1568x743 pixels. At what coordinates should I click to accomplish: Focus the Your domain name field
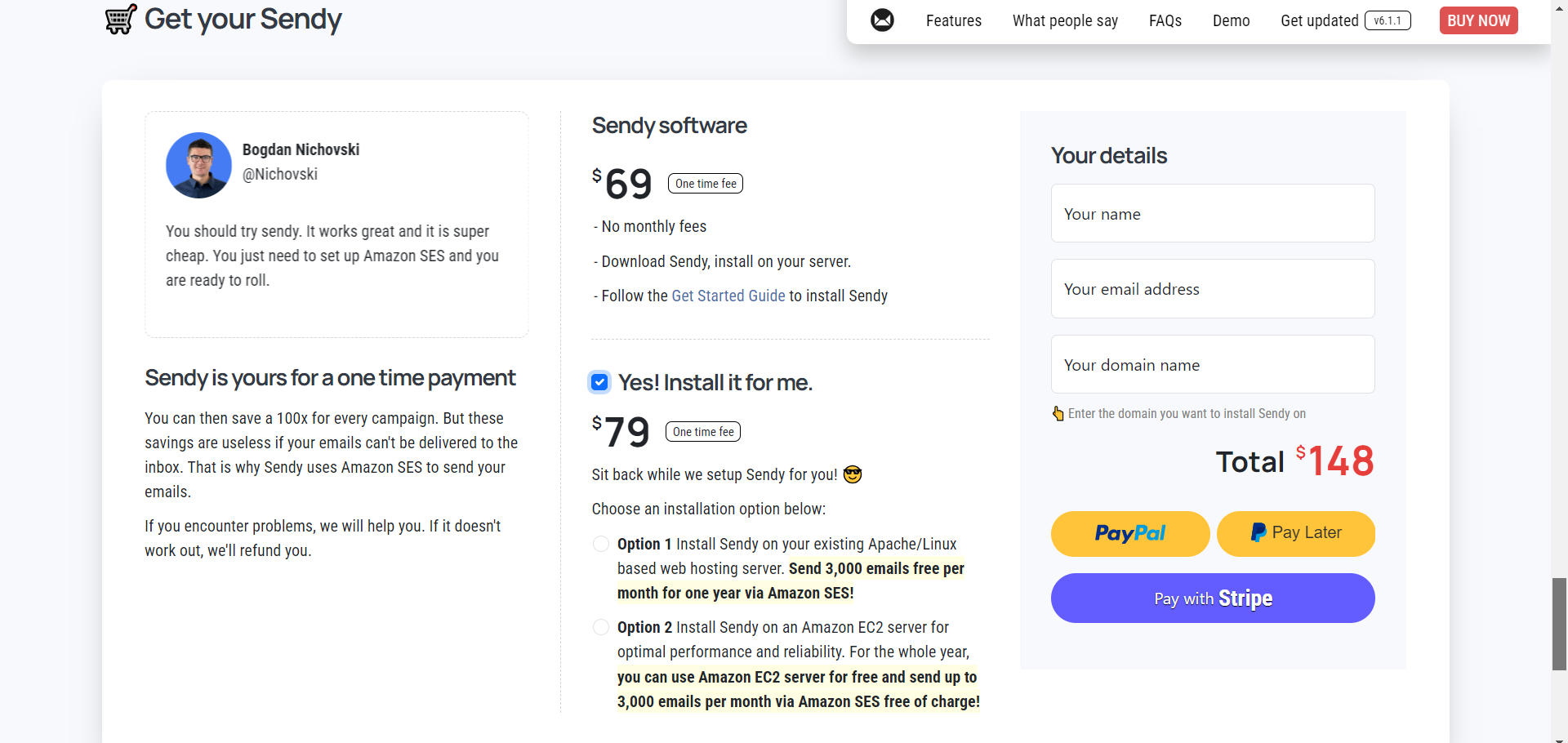point(1213,364)
